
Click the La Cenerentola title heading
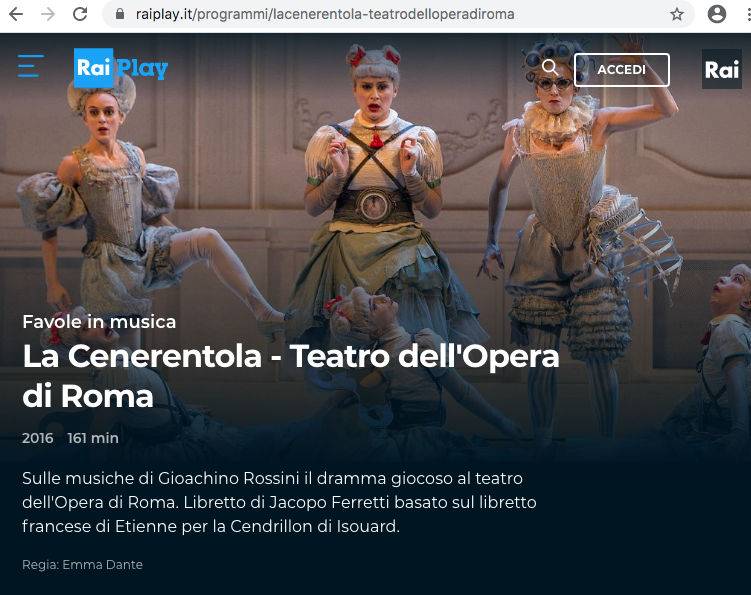(x=291, y=376)
